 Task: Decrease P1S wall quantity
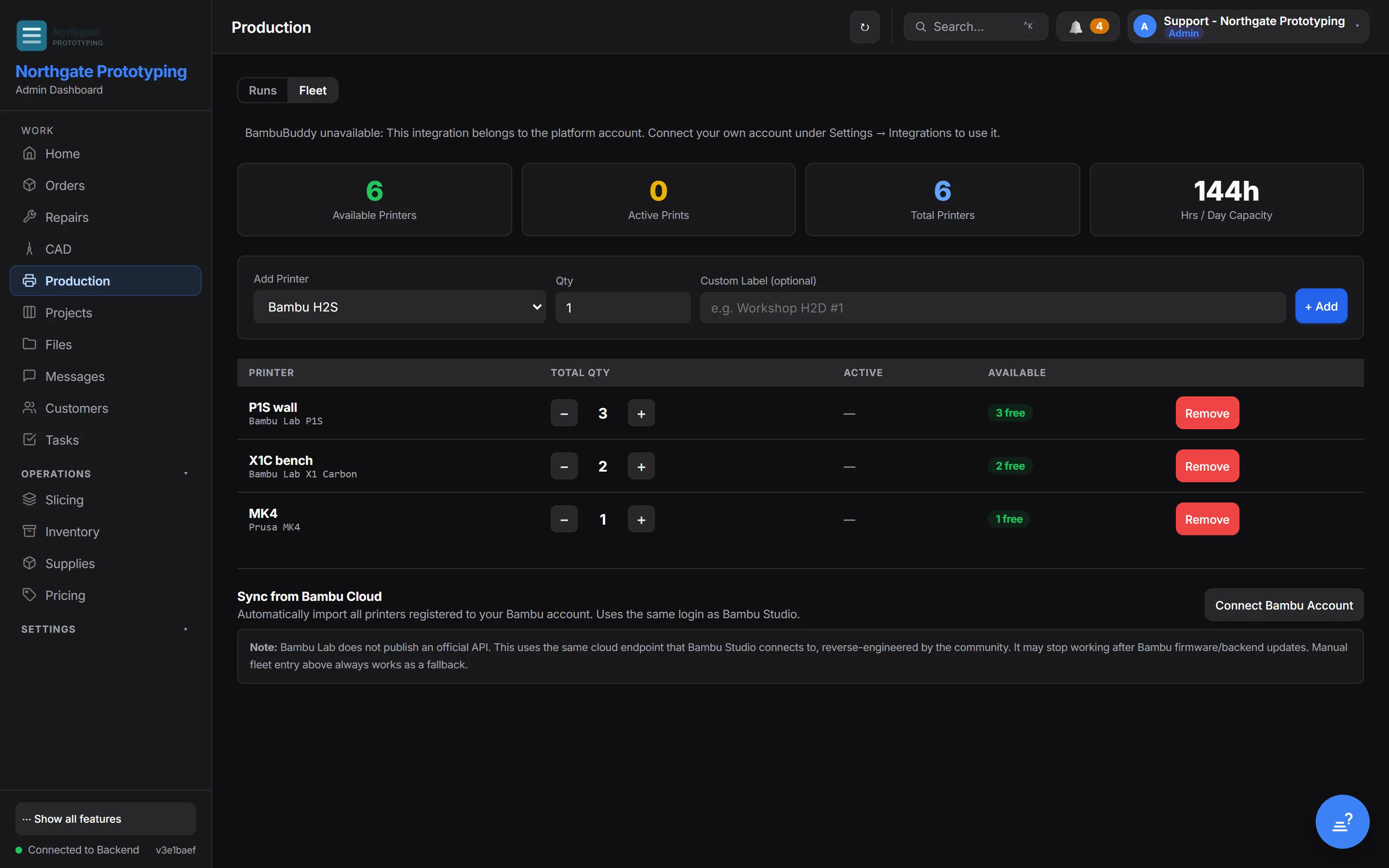click(564, 413)
